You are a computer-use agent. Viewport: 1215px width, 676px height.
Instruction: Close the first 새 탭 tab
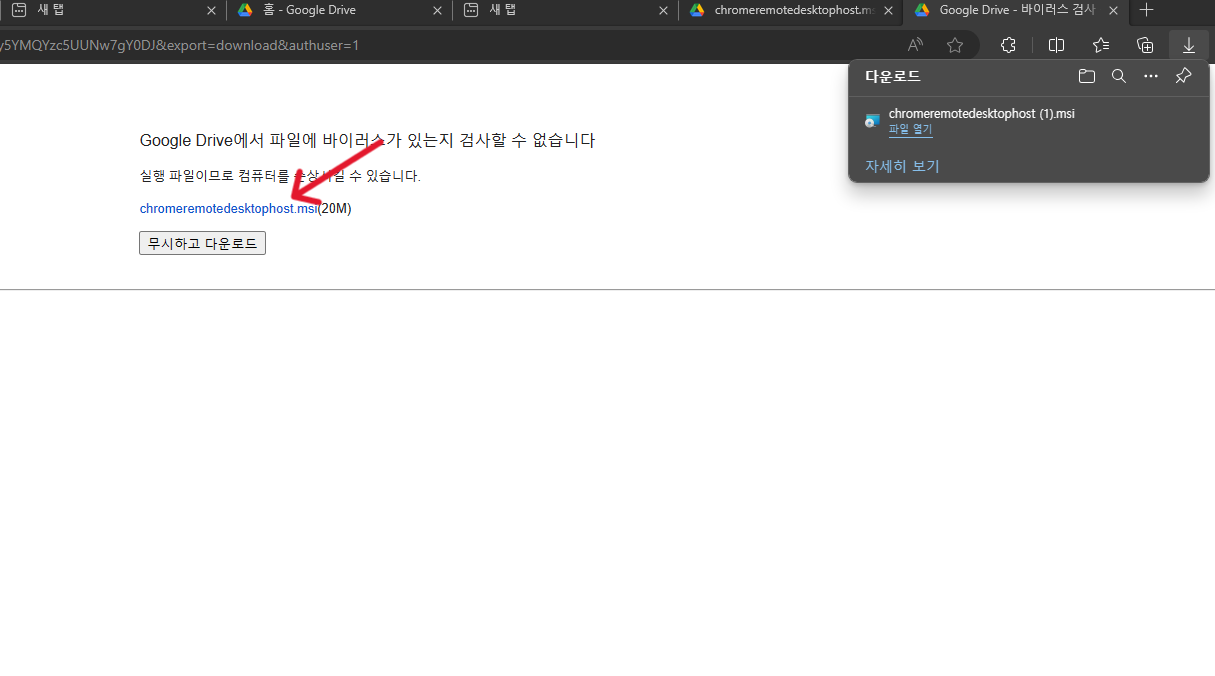pyautogui.click(x=210, y=10)
